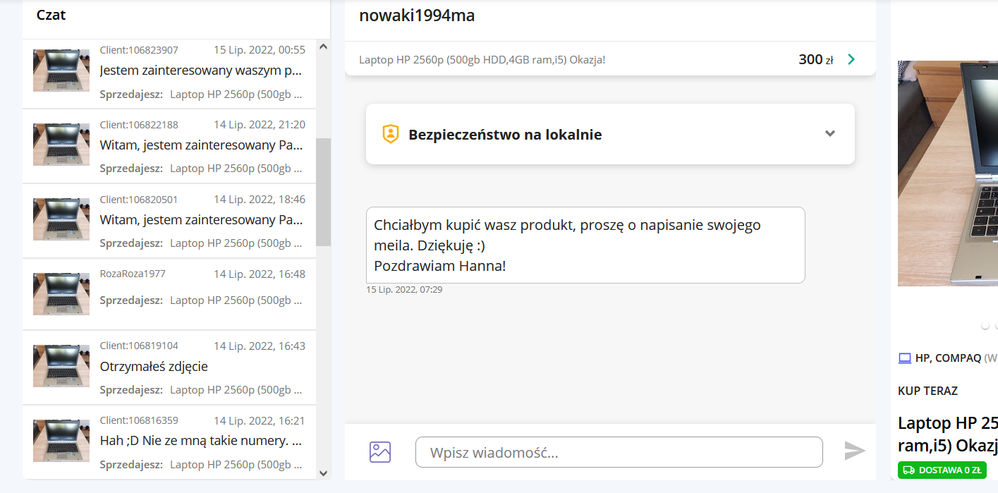Click the username nowaki1994ma
The height and width of the screenshot is (493, 998).
click(417, 15)
